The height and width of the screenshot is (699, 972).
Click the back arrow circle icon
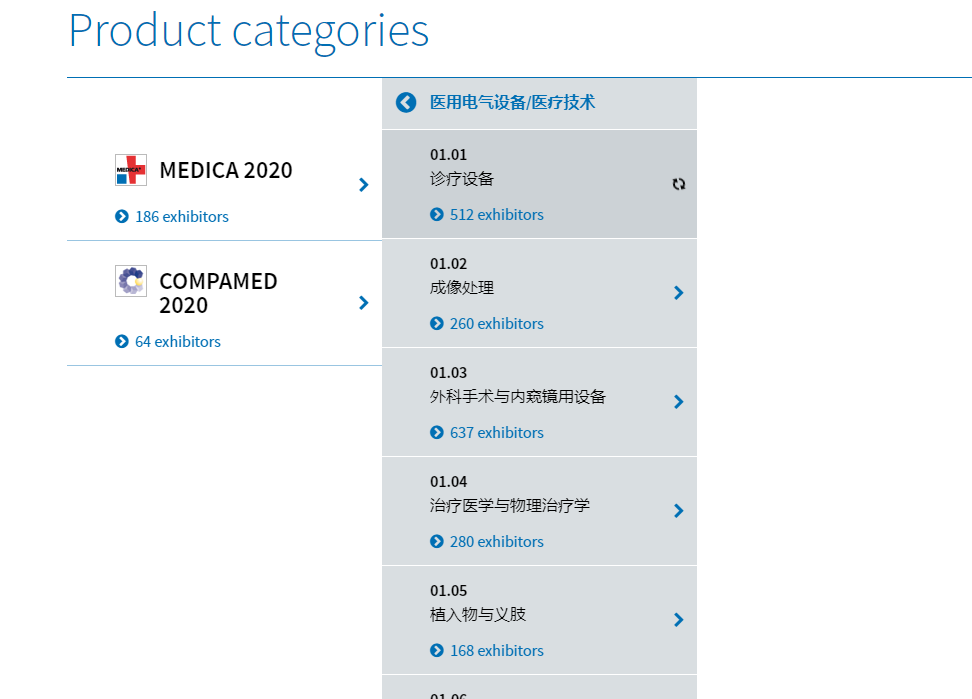click(x=406, y=102)
